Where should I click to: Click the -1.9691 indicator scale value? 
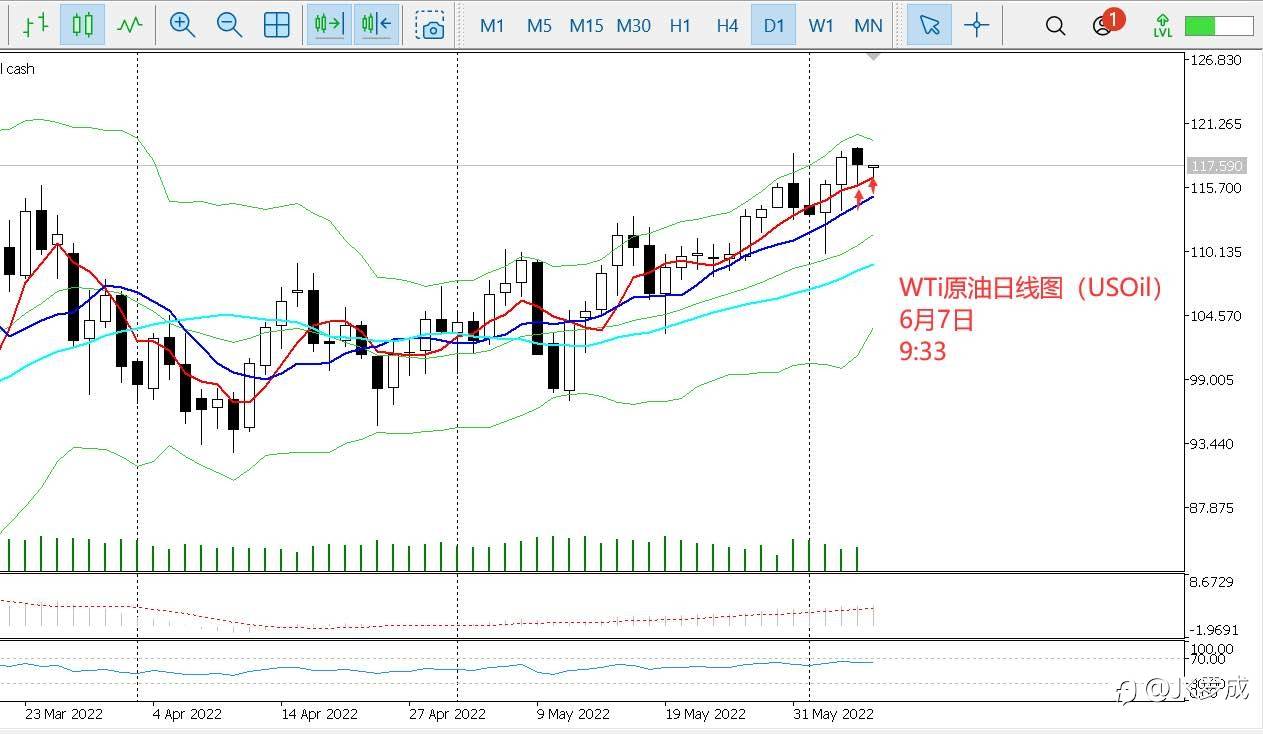coord(1215,630)
